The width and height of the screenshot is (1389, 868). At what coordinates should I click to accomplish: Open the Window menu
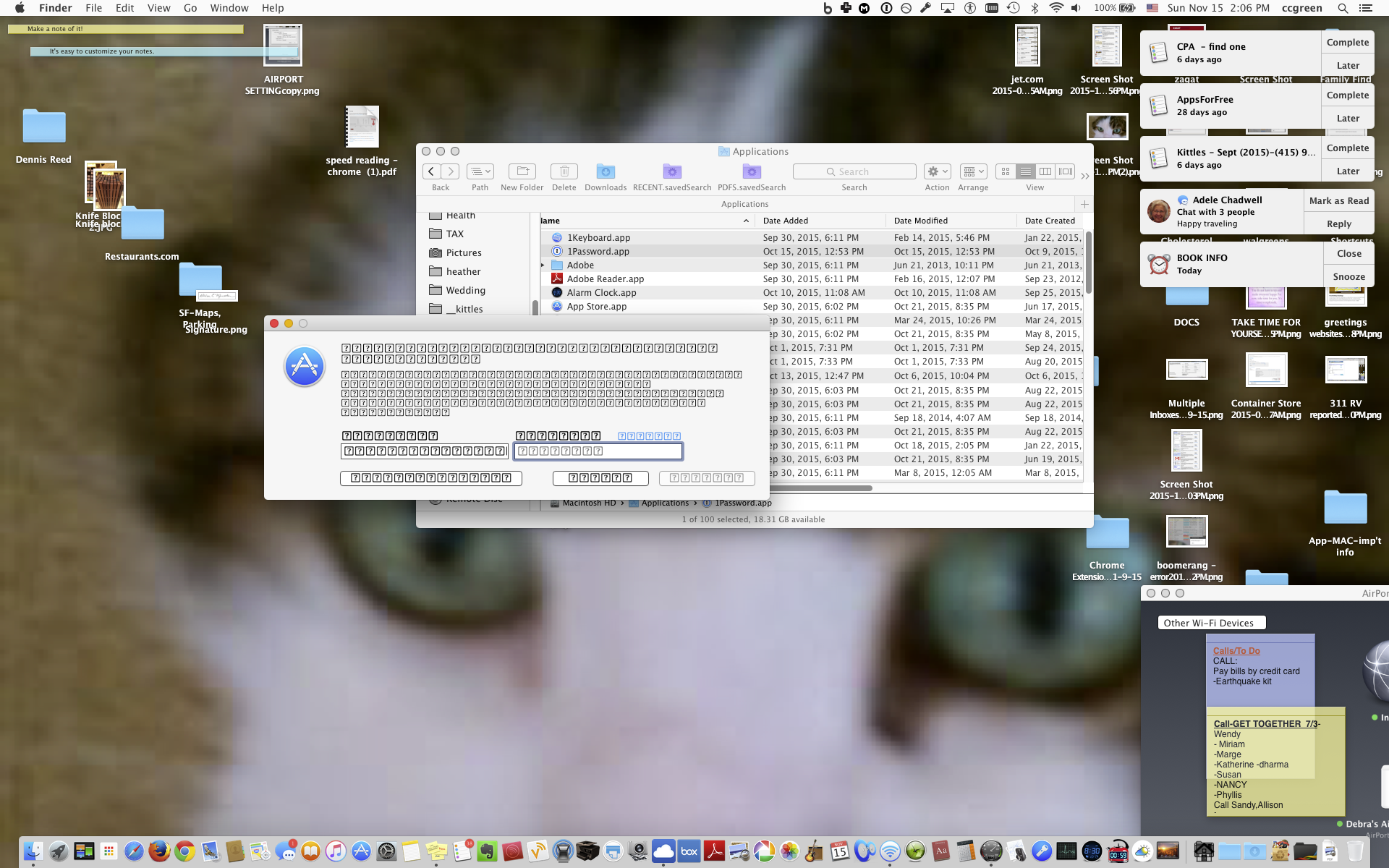click(229, 8)
